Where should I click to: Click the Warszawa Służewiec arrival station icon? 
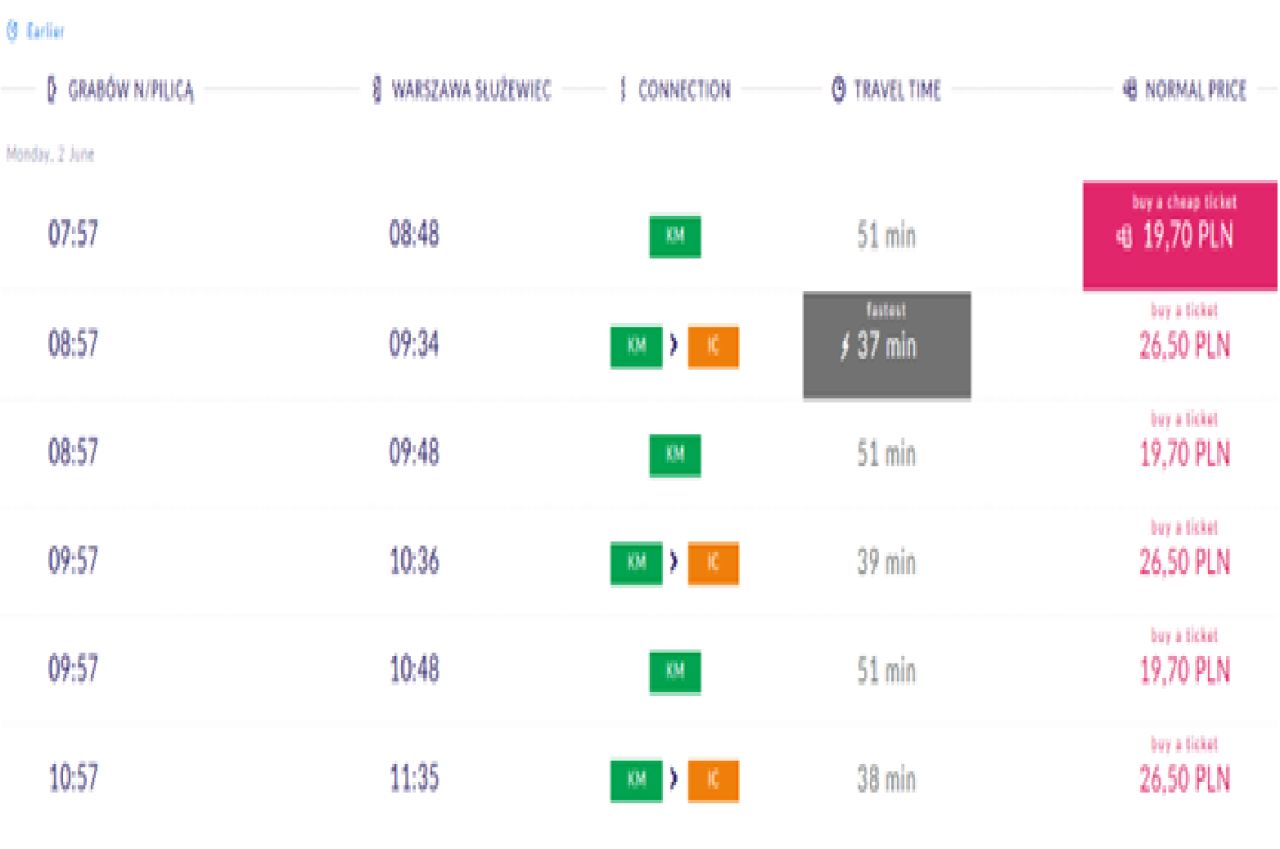pos(377,91)
